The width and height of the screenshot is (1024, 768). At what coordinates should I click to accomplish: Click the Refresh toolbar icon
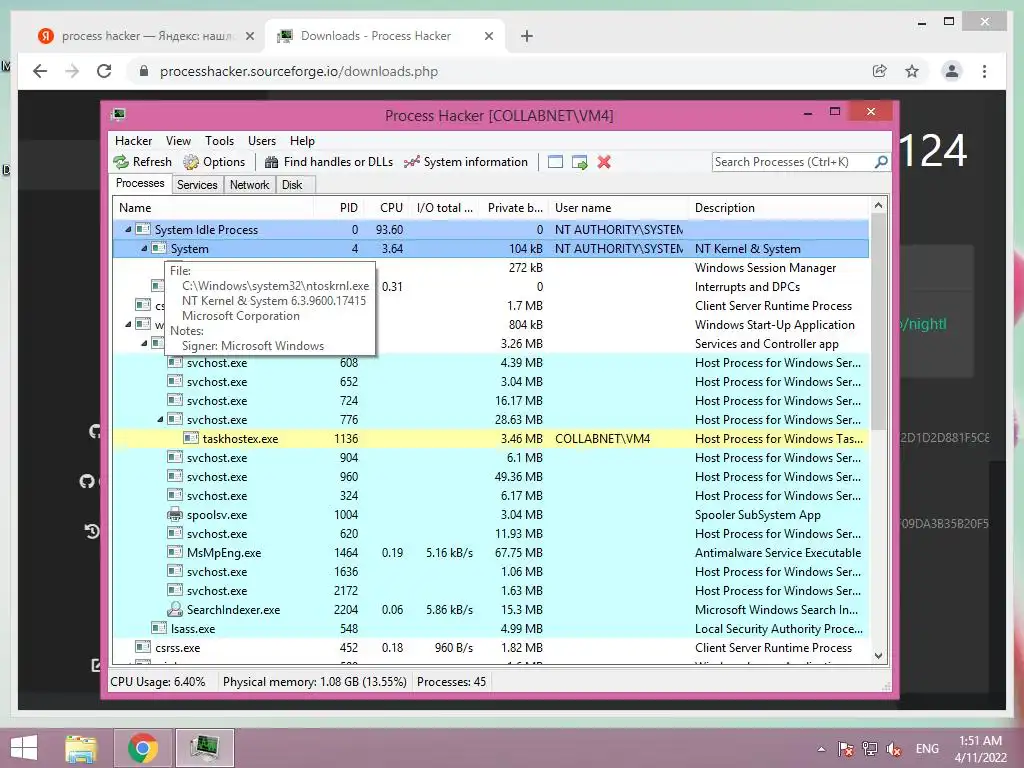coord(121,162)
